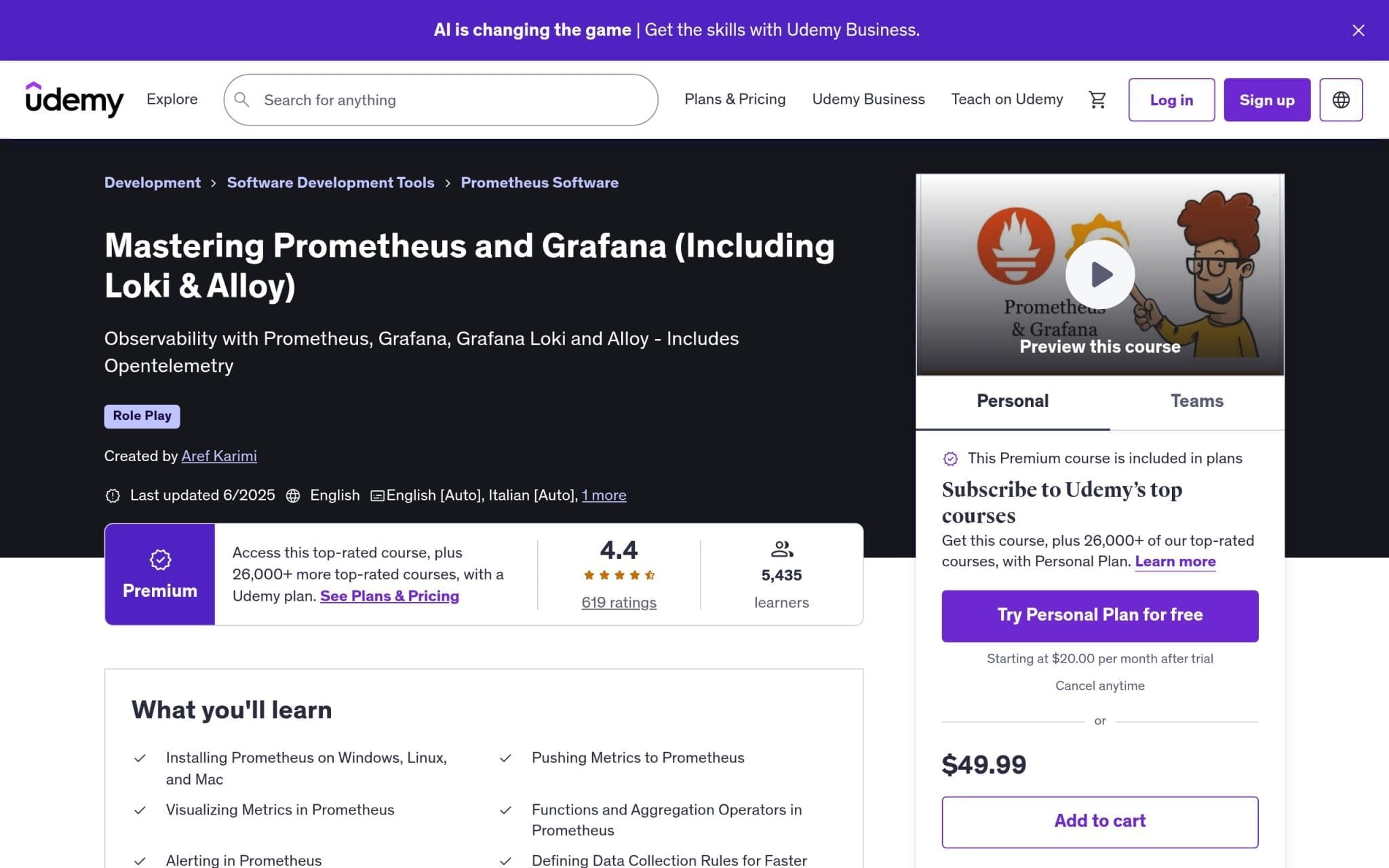Play the course preview video
This screenshot has width=1389, height=868.
tap(1099, 275)
